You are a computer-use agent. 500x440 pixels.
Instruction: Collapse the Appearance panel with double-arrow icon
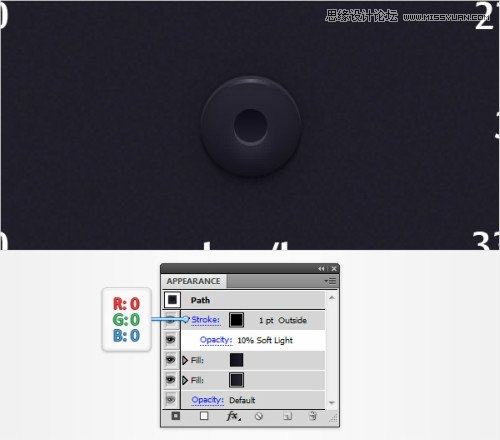pyautogui.click(x=321, y=269)
